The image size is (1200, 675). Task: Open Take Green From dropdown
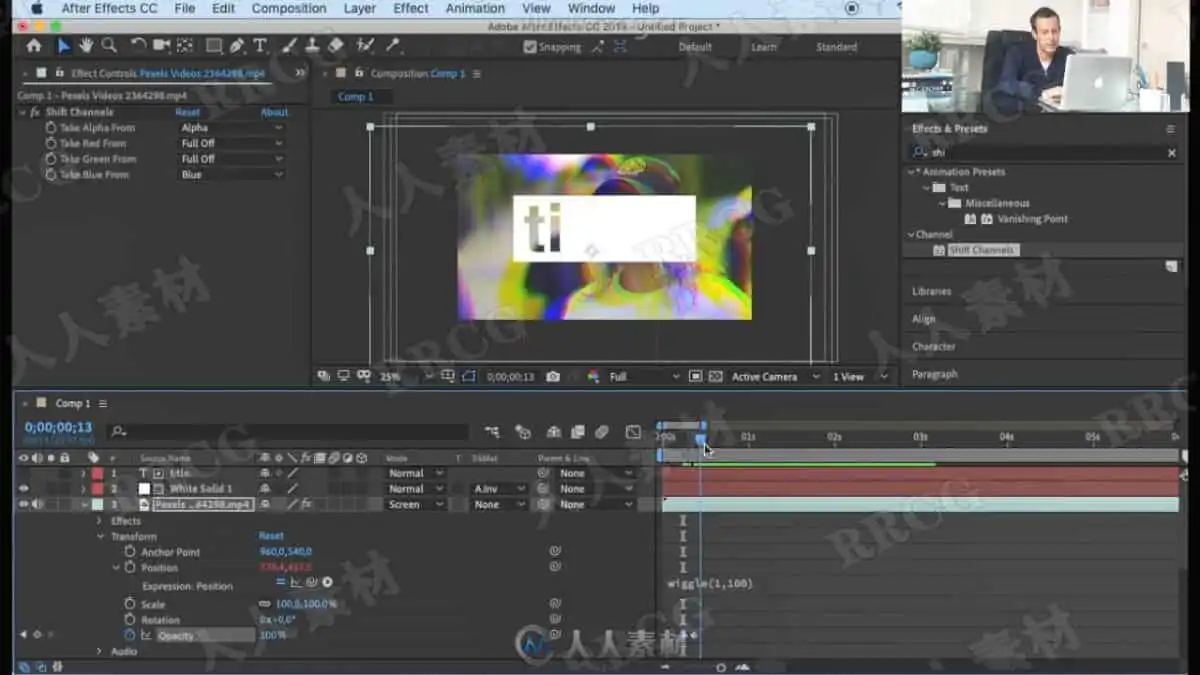(x=231, y=159)
